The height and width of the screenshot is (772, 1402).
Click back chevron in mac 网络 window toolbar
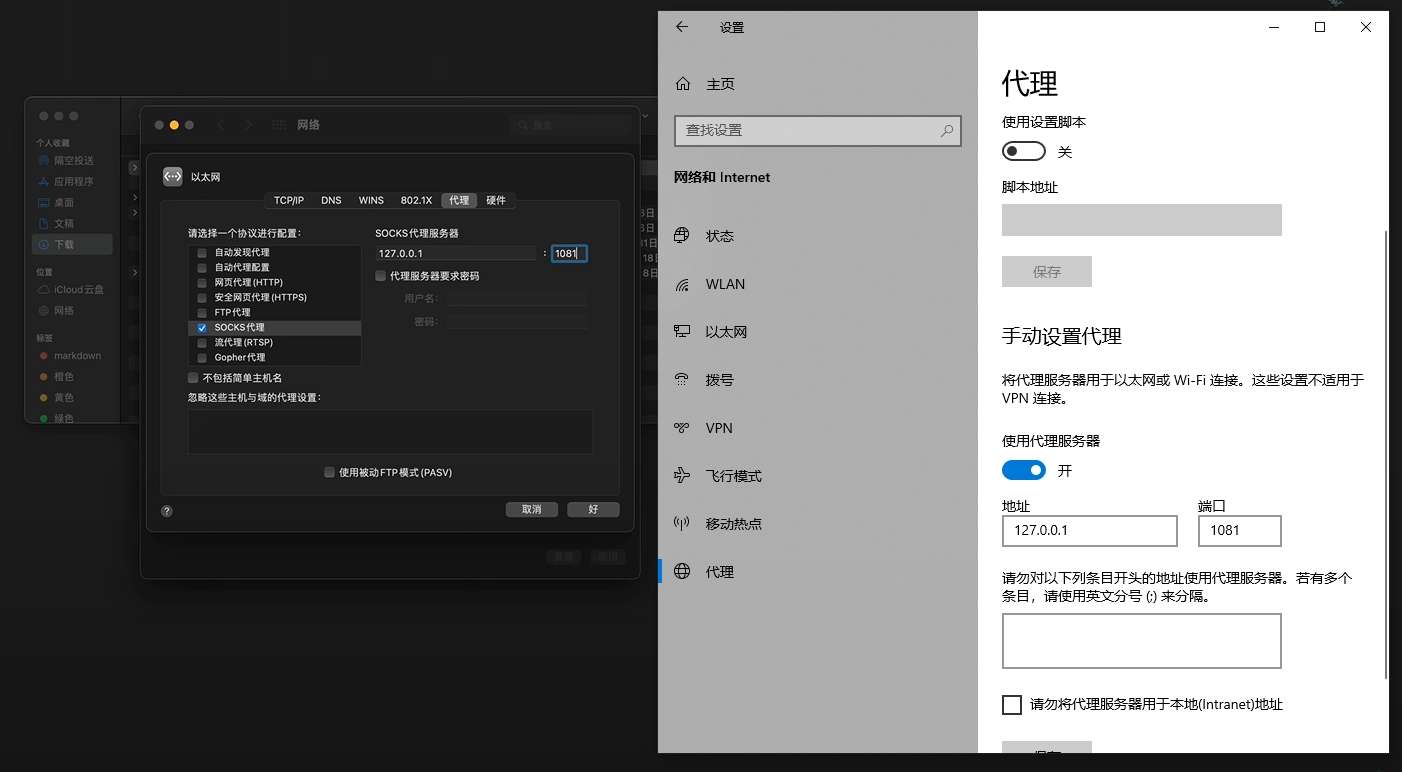click(x=221, y=125)
